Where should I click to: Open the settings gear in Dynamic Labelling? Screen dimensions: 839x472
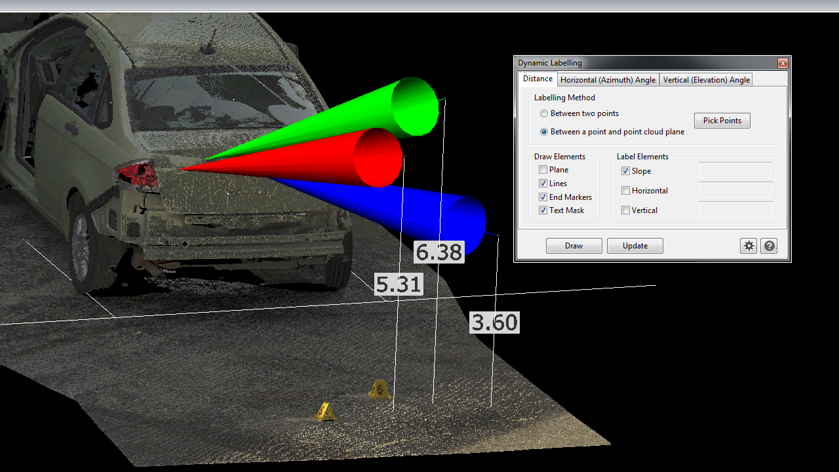click(x=748, y=246)
